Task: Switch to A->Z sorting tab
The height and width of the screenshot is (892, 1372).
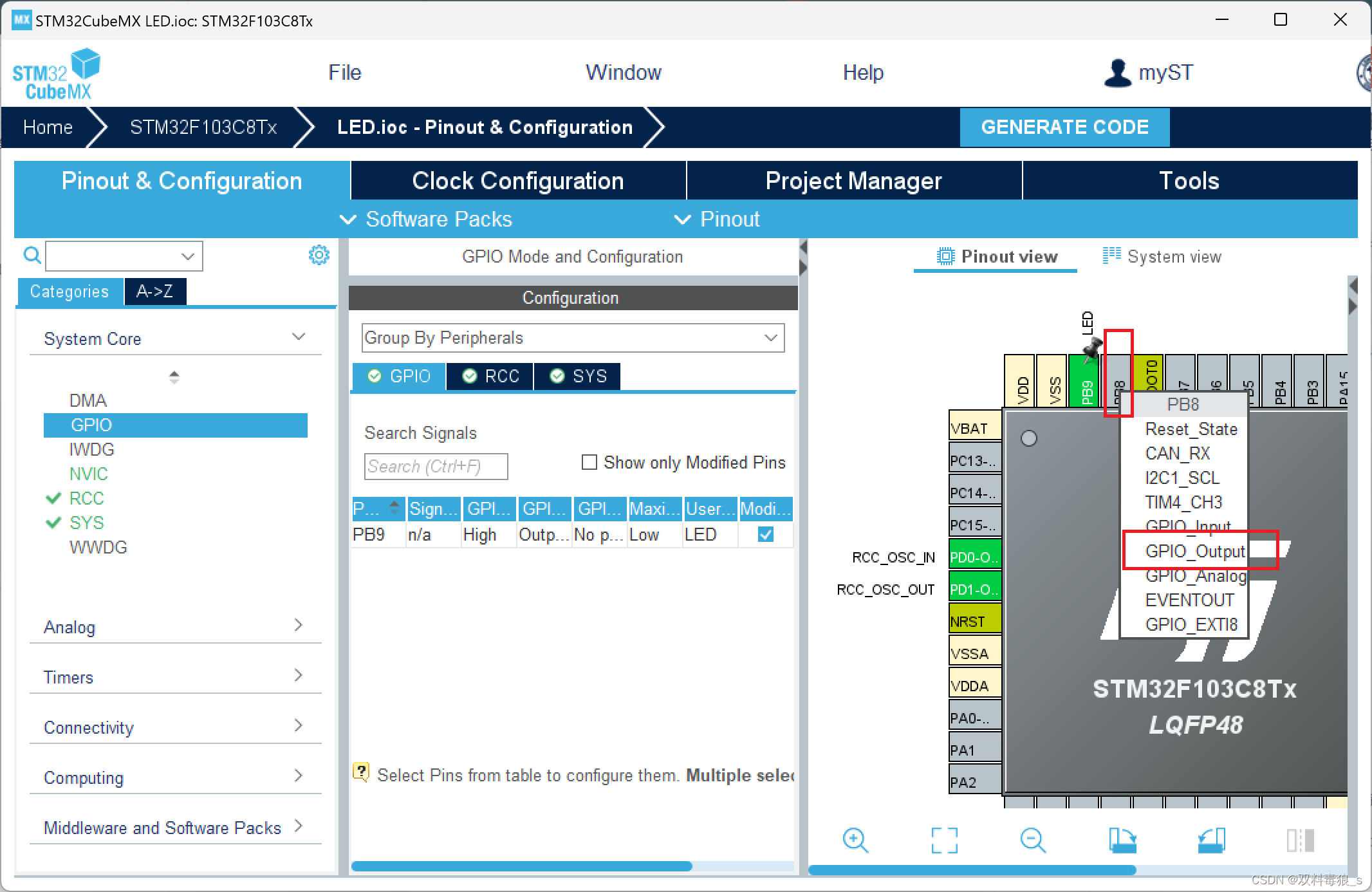Action: (154, 292)
